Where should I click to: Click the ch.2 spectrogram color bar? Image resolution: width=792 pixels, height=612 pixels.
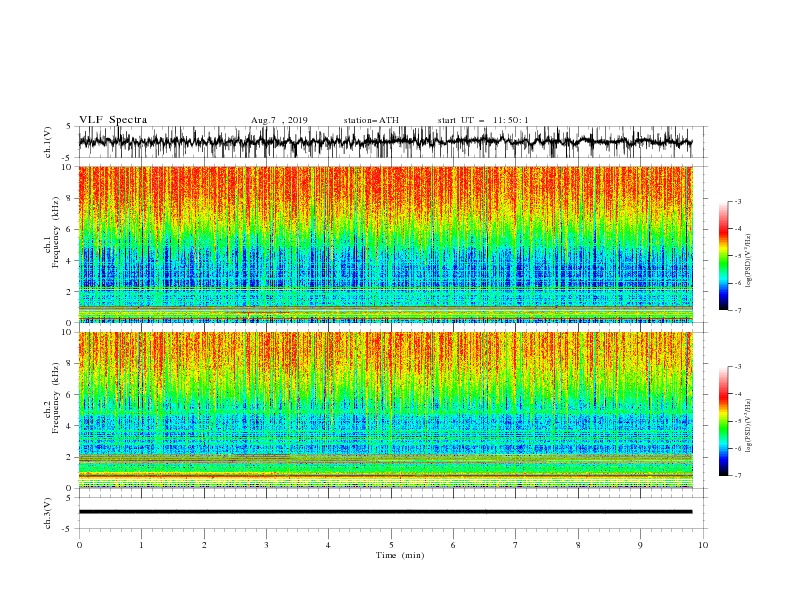[723, 421]
